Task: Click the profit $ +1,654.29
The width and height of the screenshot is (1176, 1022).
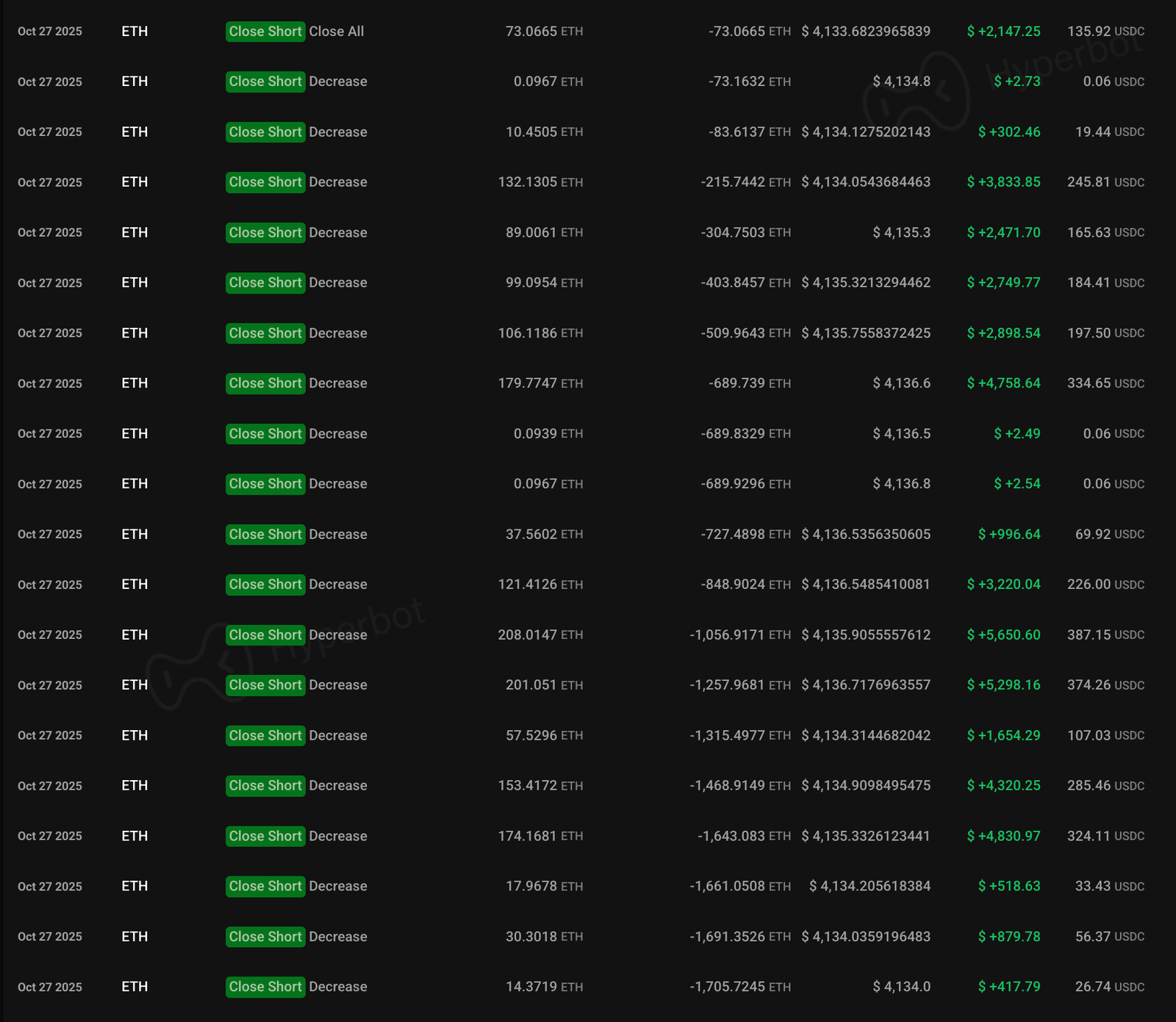Action: tap(1004, 736)
